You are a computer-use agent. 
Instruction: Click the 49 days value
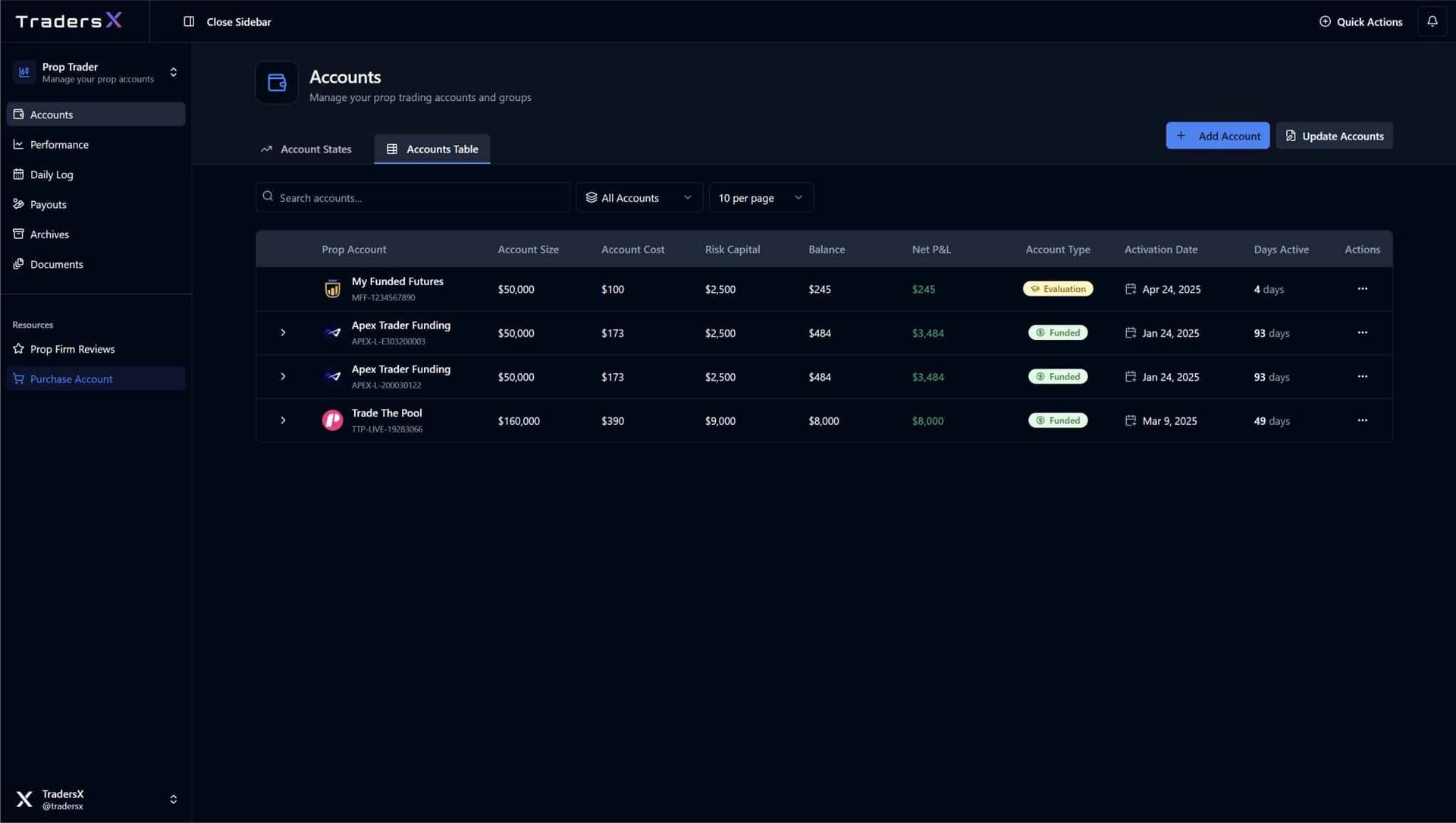(1272, 421)
